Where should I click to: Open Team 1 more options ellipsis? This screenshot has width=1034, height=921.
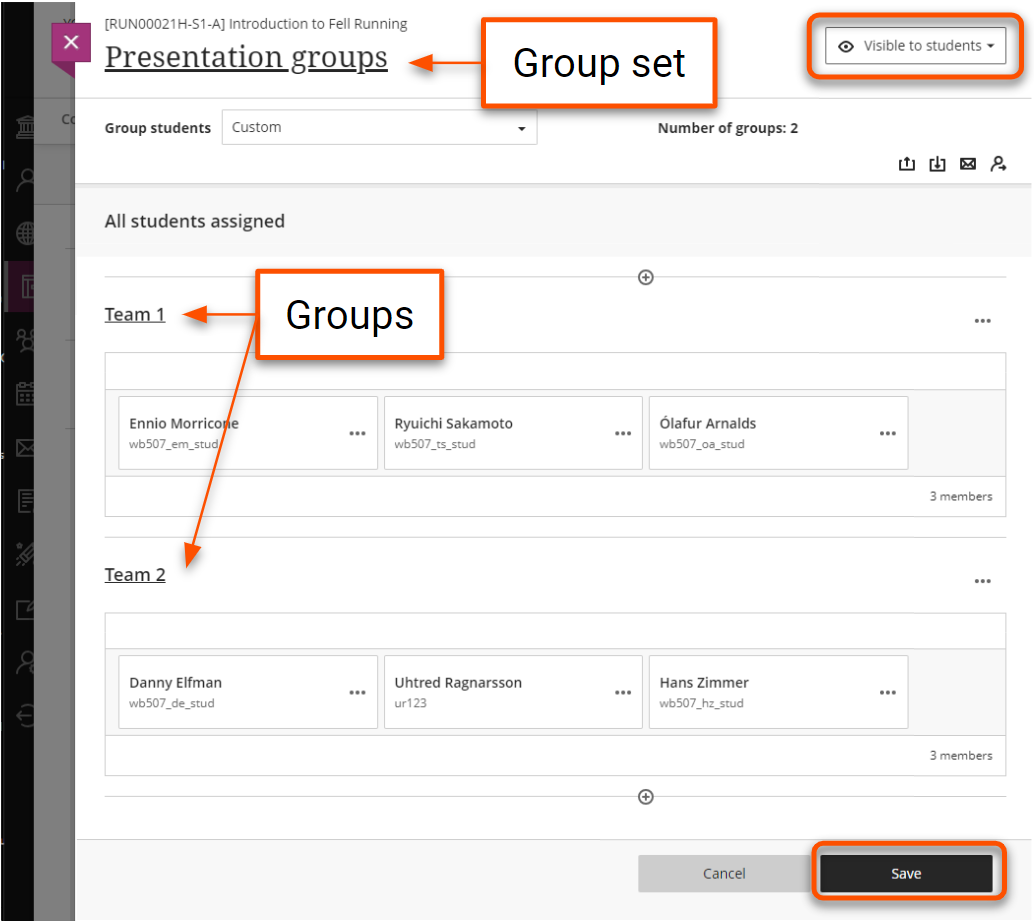point(982,321)
